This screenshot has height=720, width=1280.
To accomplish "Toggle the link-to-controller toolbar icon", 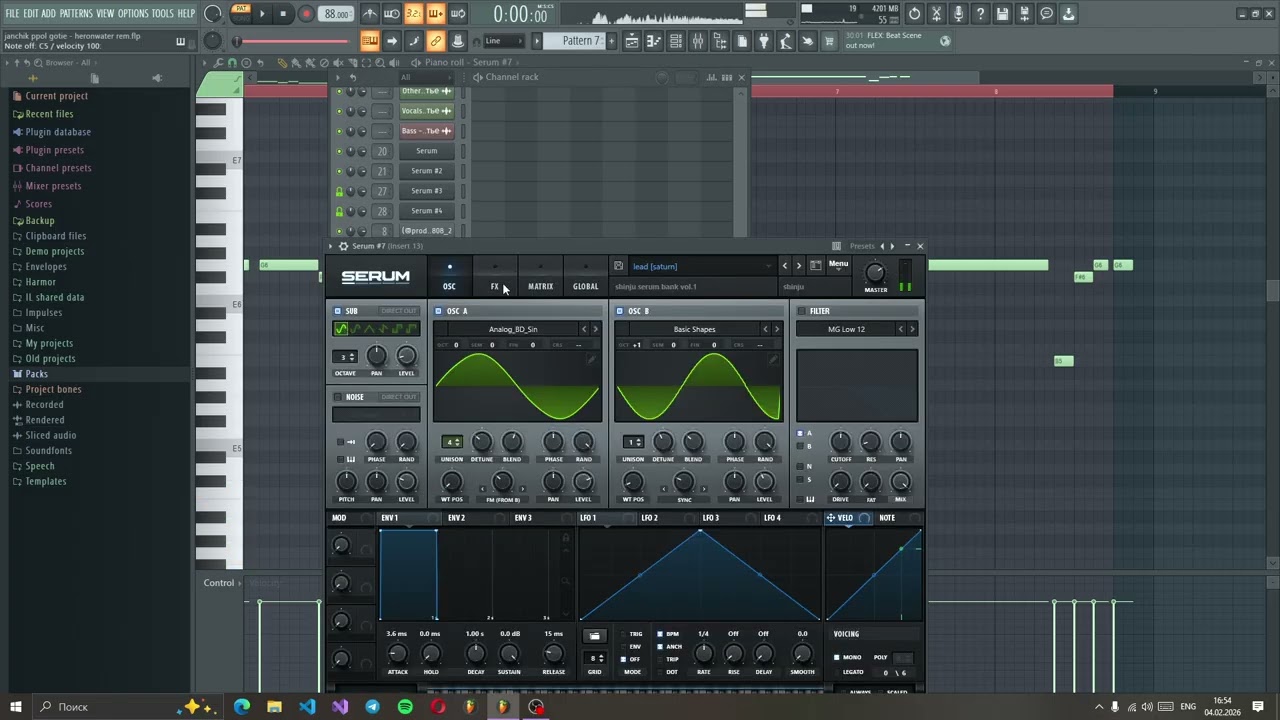I will point(436,41).
